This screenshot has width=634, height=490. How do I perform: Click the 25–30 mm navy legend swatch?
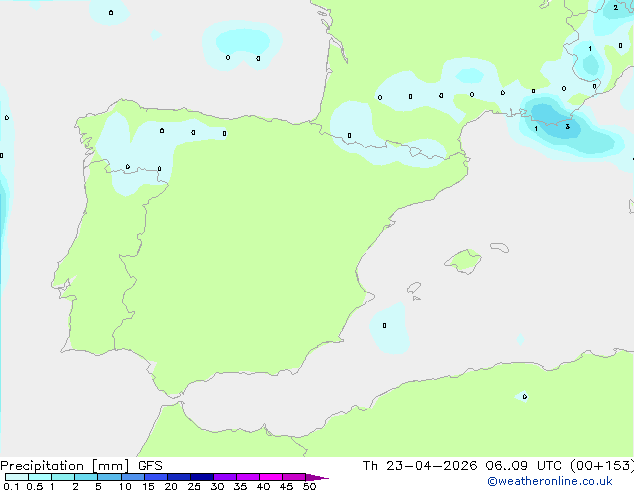[201, 477]
